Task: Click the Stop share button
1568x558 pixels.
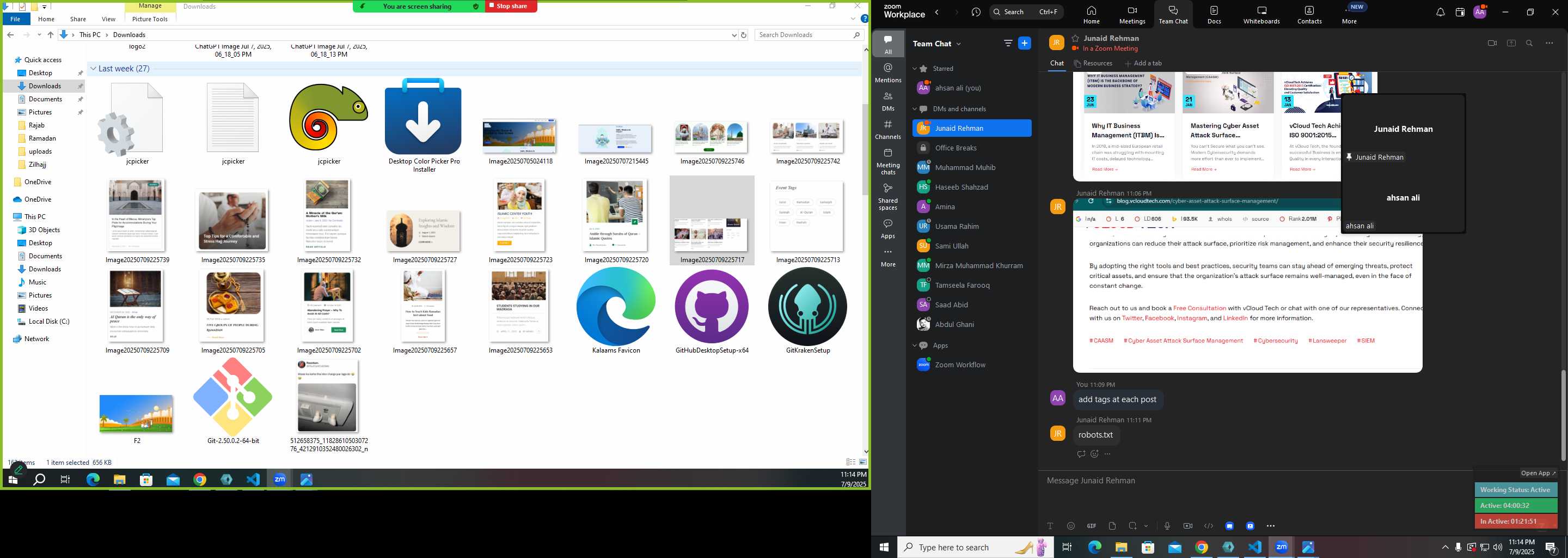Action: click(x=511, y=6)
